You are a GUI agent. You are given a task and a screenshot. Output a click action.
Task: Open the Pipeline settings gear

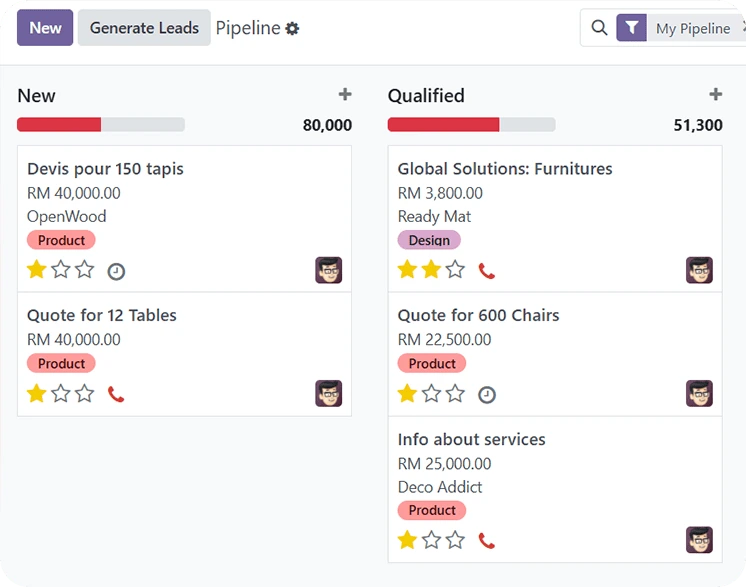[292, 29]
